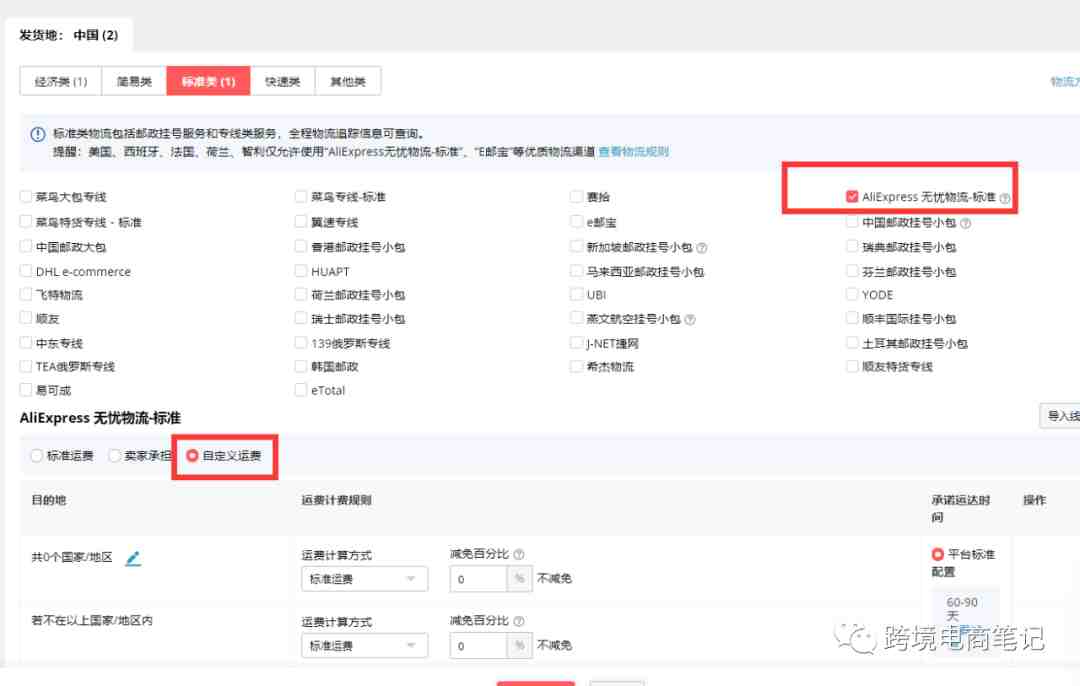Check the 菜鸟大包专线 checkbox

(26, 197)
